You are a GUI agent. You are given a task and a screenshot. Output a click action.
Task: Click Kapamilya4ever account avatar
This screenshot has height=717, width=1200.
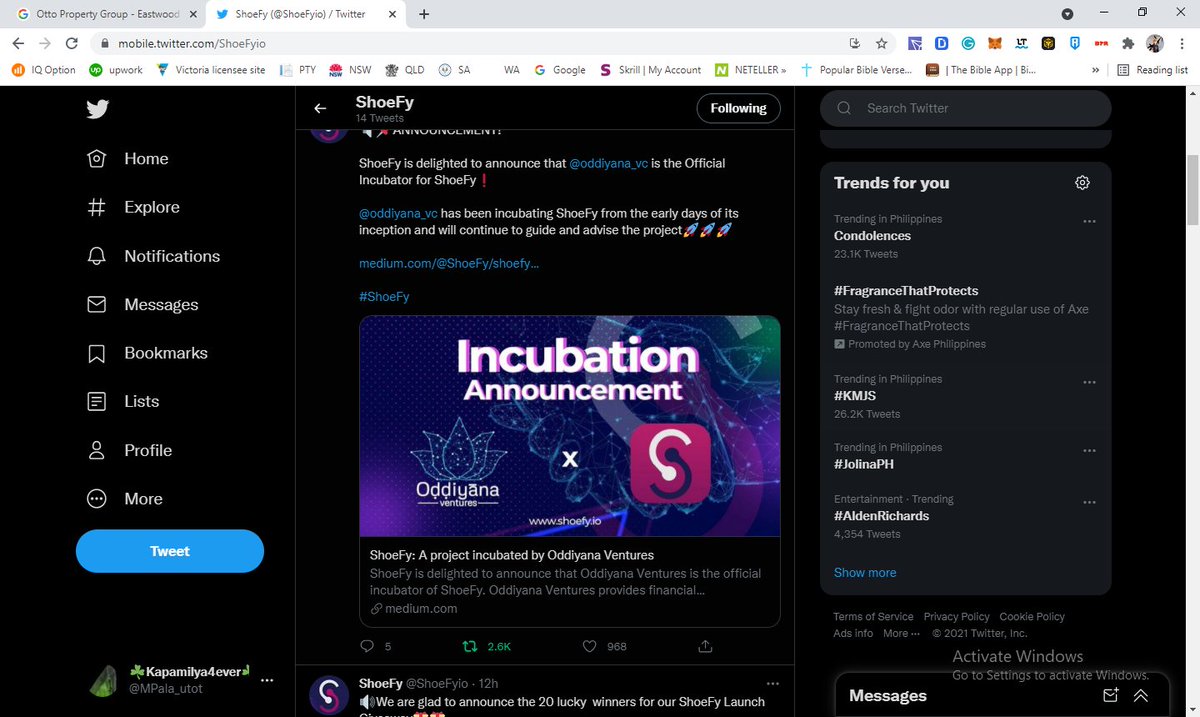[104, 680]
